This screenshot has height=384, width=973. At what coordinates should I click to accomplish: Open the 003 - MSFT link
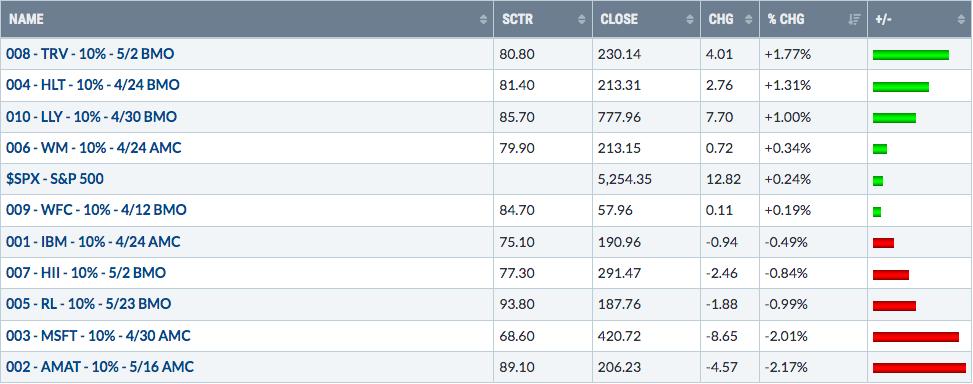[98, 336]
